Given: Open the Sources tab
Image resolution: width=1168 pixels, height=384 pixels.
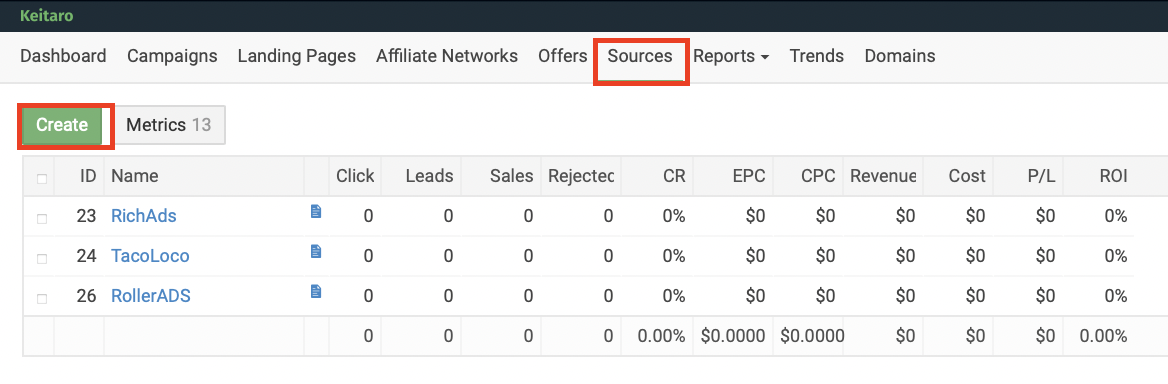Looking at the screenshot, I should 640,56.
